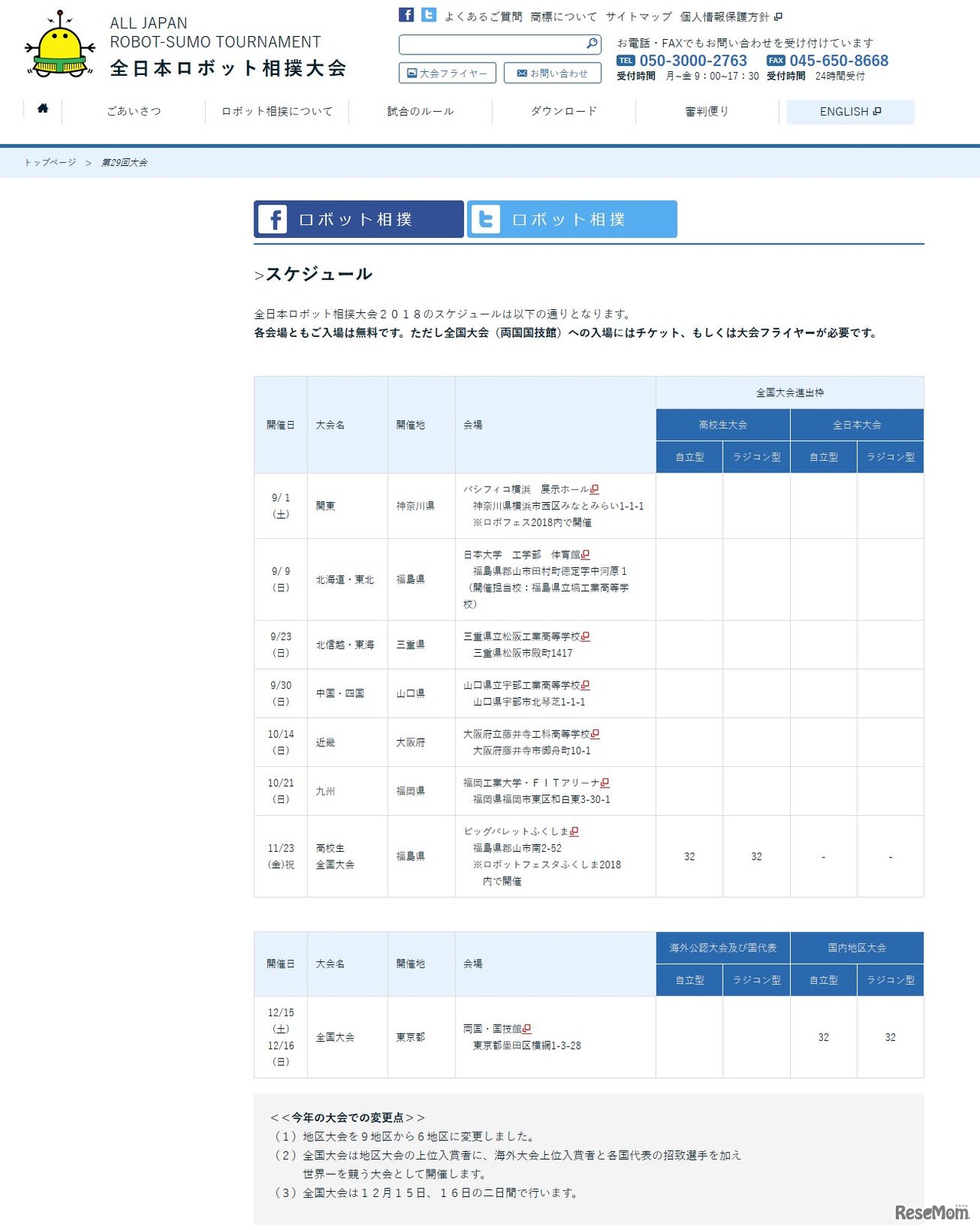980x1230 pixels.
Task: Click the TEL number 050-3000-2763
Action: click(693, 60)
